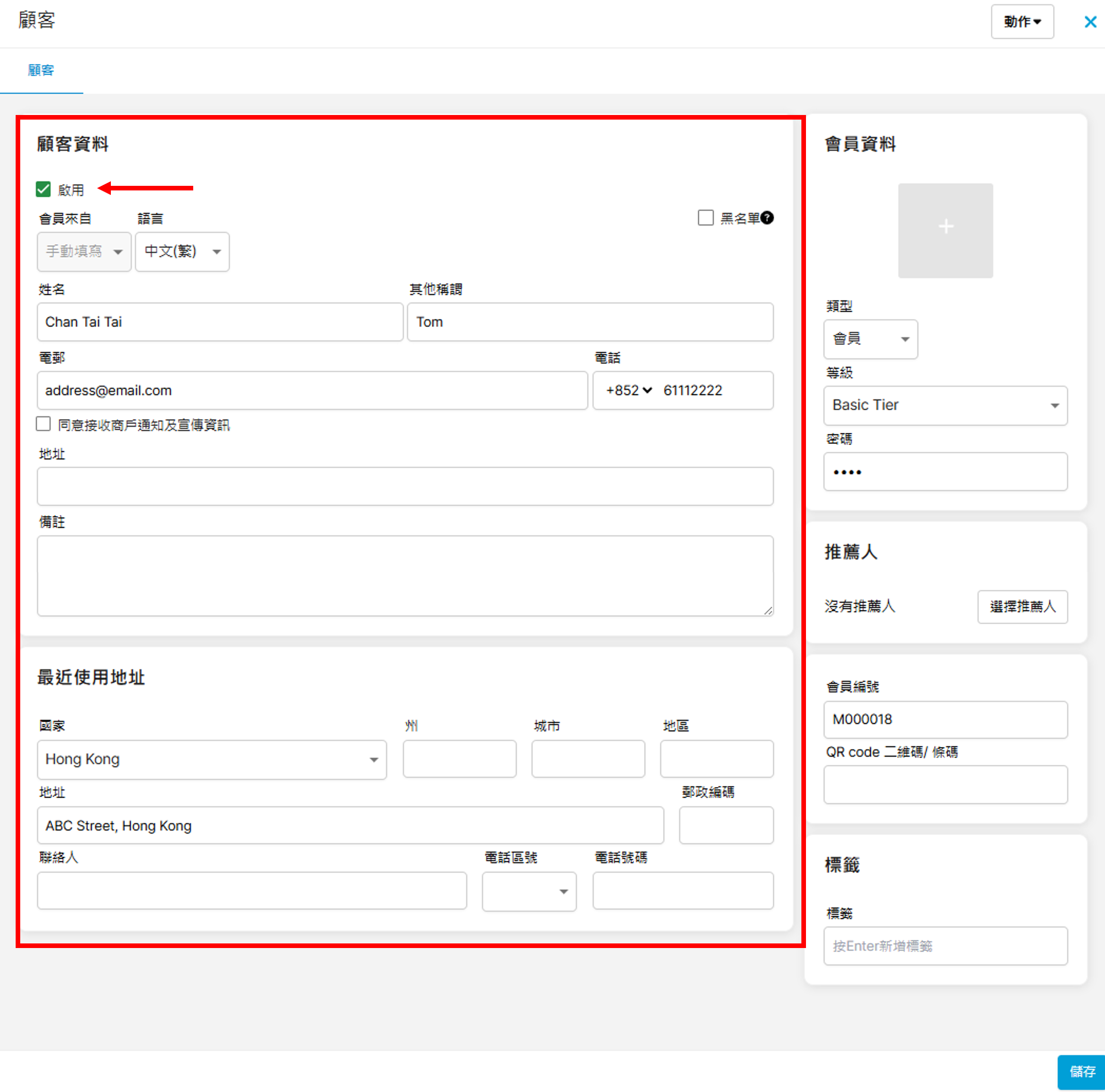Click the 儲存 save button
1105x1092 pixels.
1081,1071
